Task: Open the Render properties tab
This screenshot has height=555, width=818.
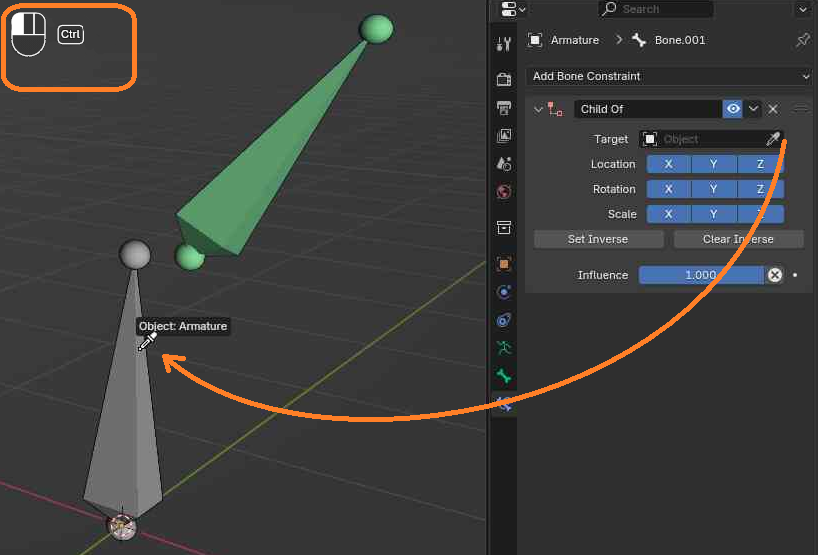Action: point(503,79)
